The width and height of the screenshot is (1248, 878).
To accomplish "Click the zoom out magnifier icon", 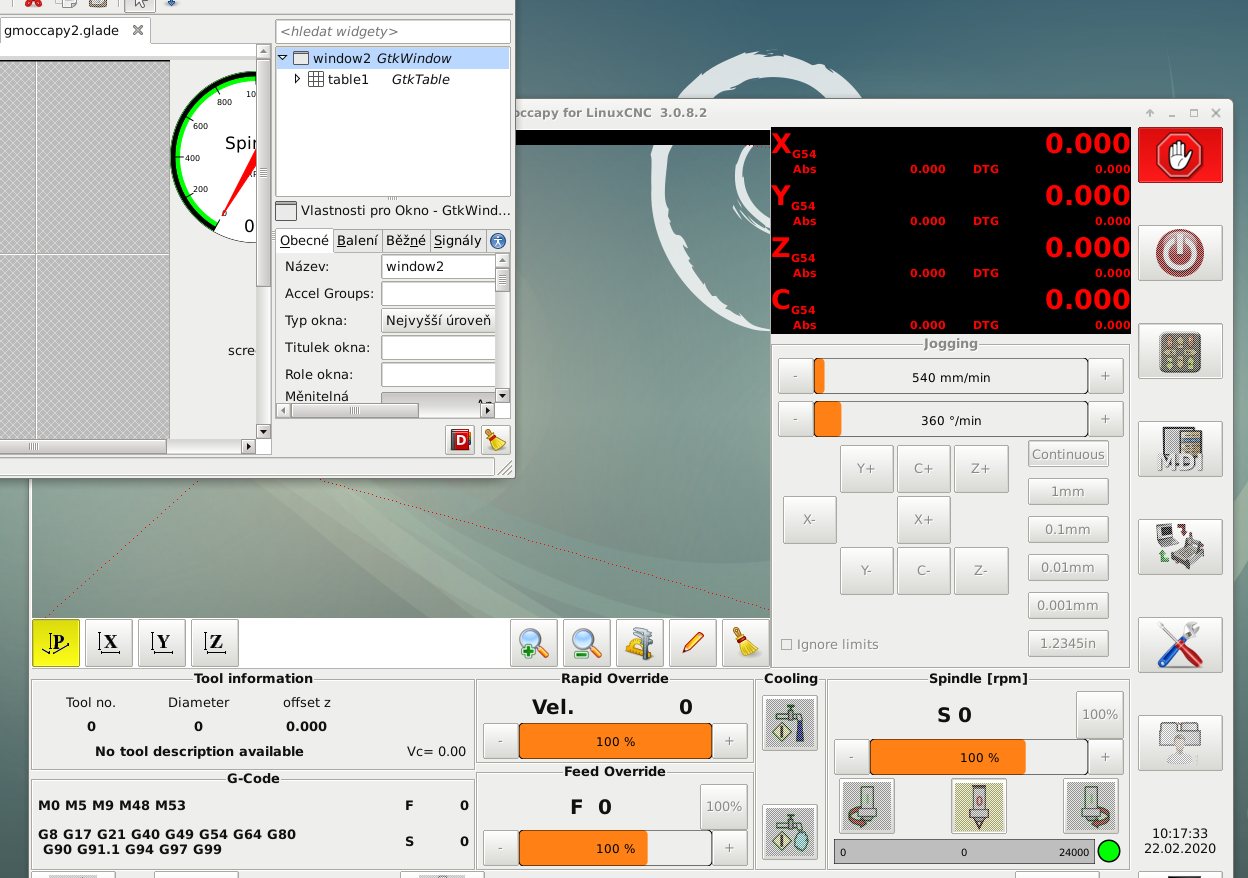I will [x=587, y=643].
